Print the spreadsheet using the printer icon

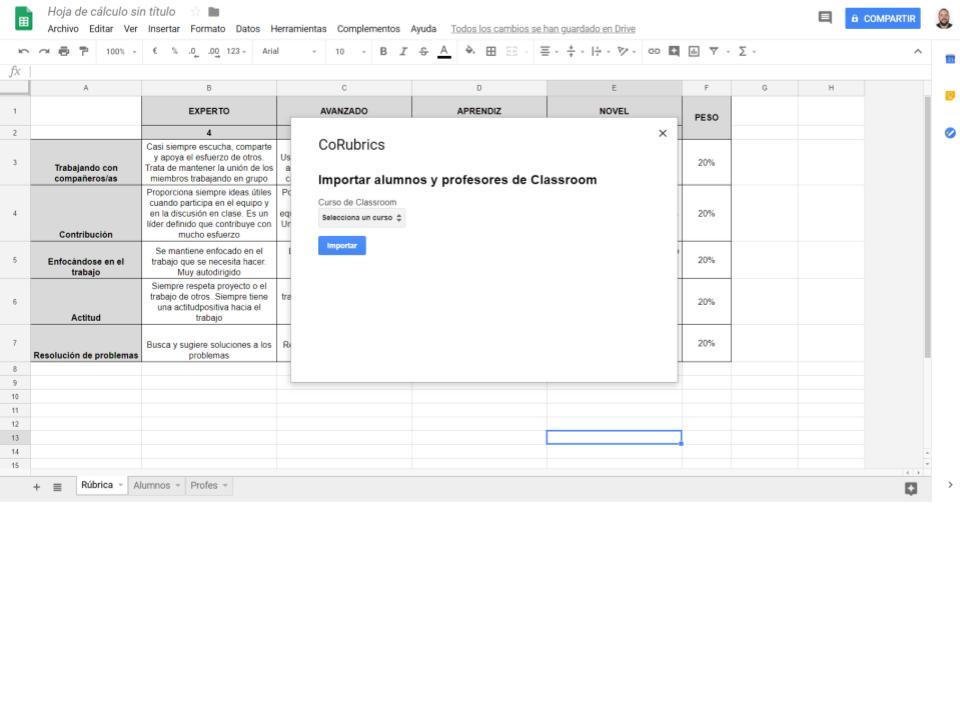coord(63,51)
